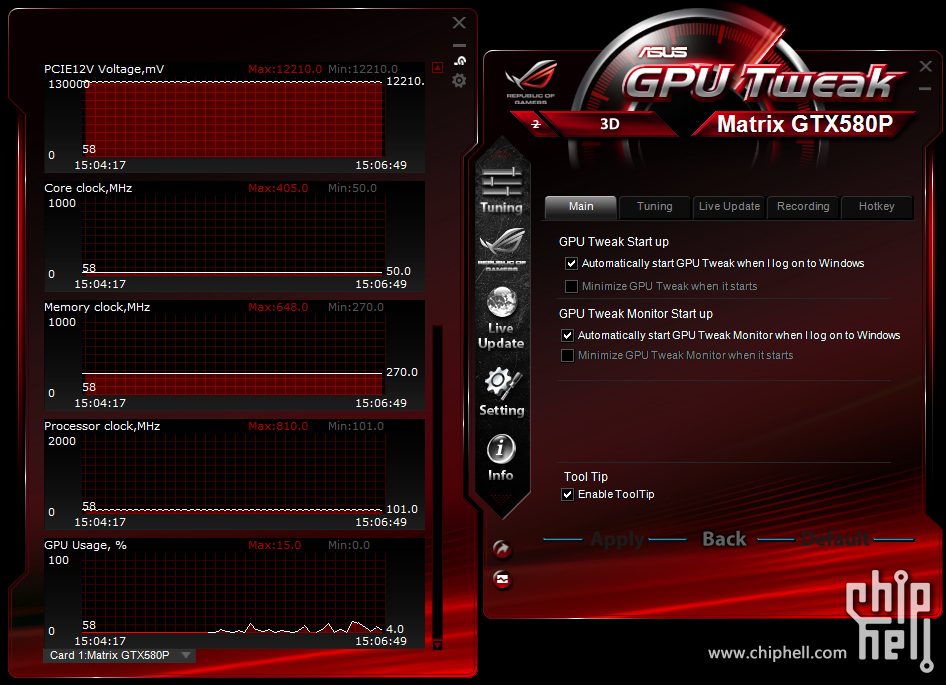Open the Recording settings tab

pos(803,207)
